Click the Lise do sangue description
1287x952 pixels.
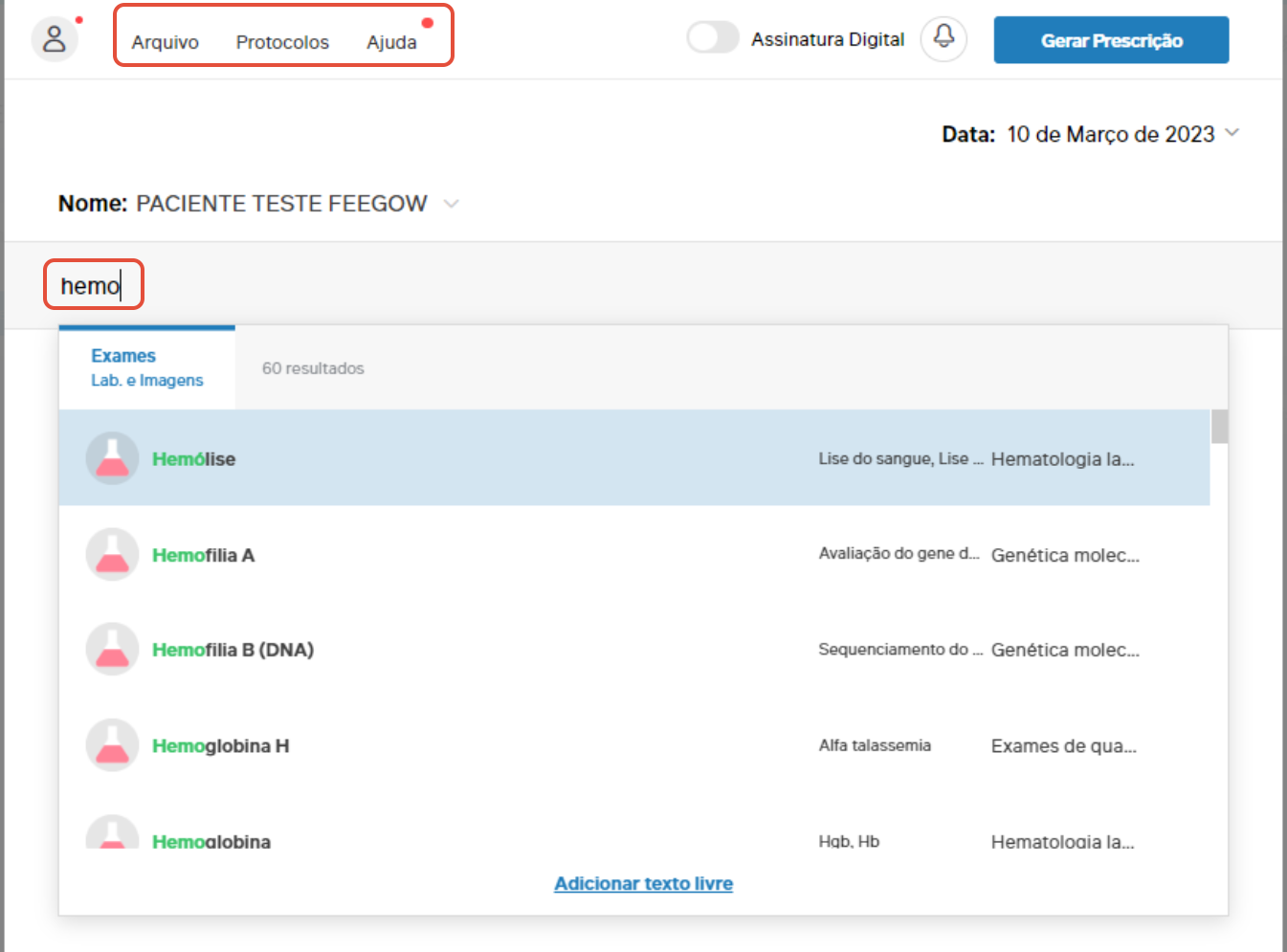point(901,458)
